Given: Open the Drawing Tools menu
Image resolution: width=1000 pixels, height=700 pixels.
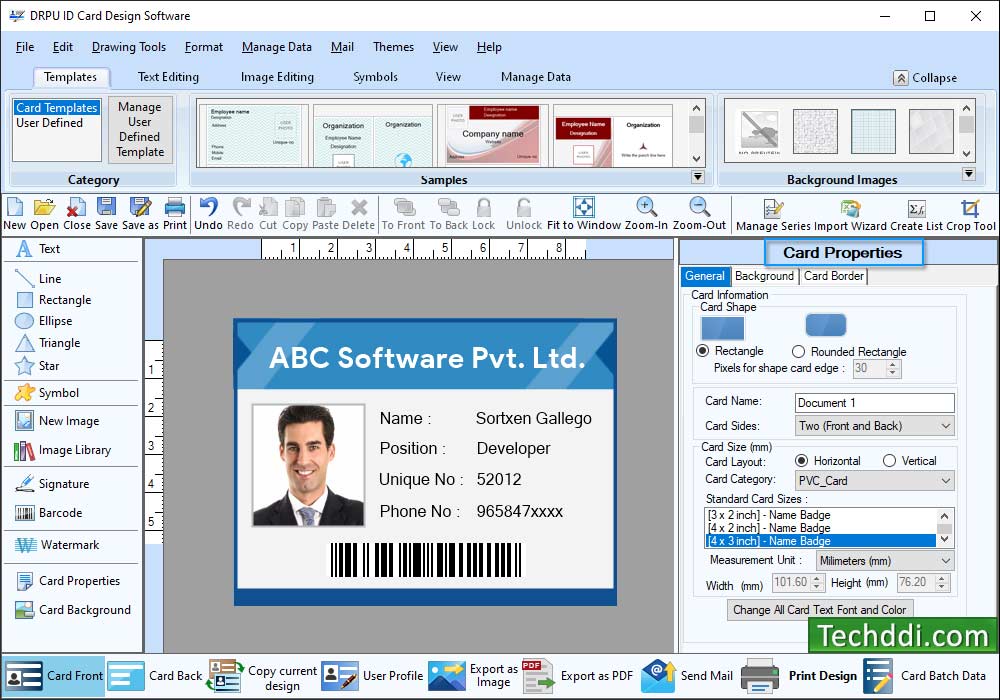Looking at the screenshot, I should click(129, 47).
